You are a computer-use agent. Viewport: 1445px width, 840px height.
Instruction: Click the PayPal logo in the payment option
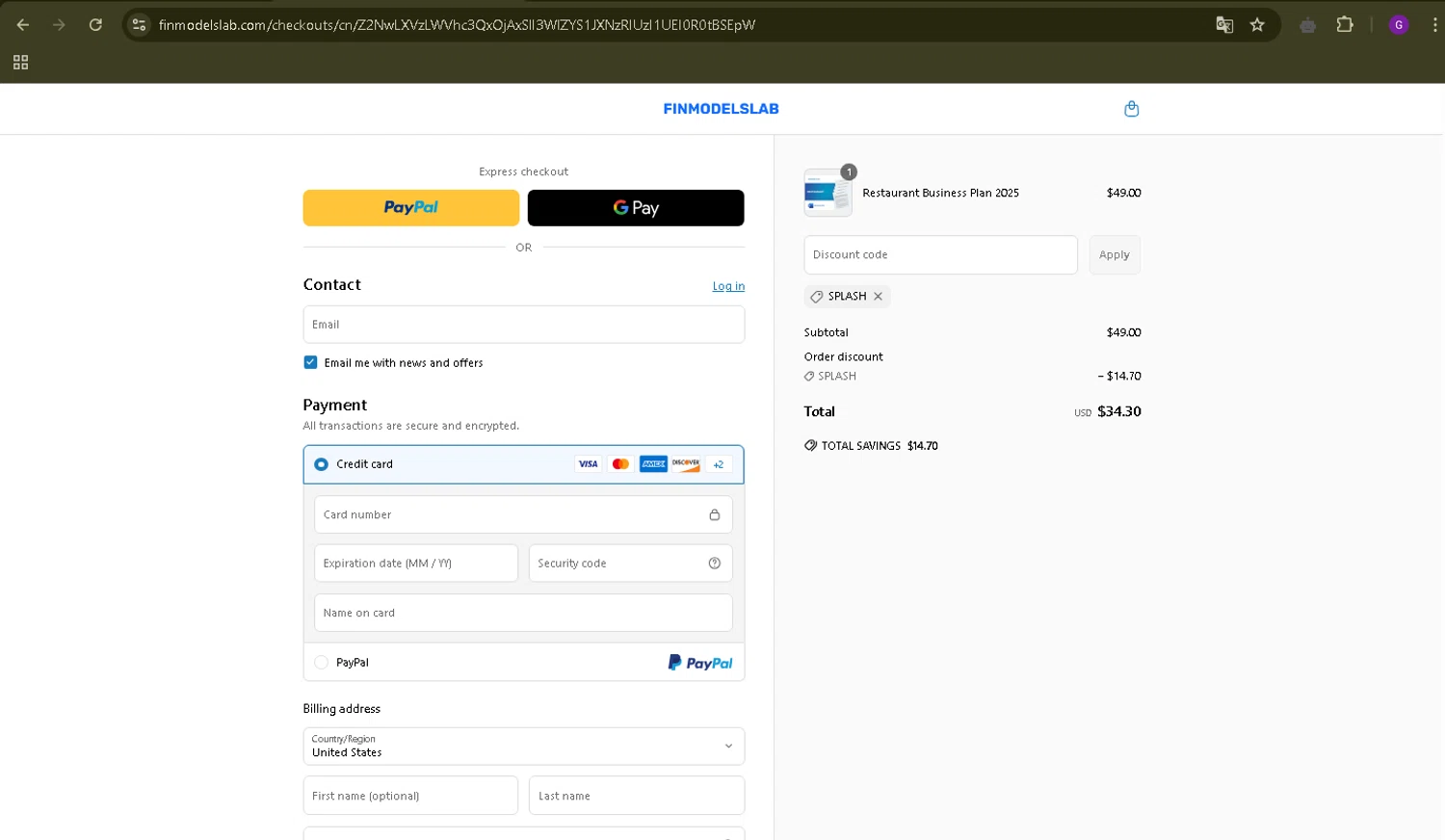(700, 663)
